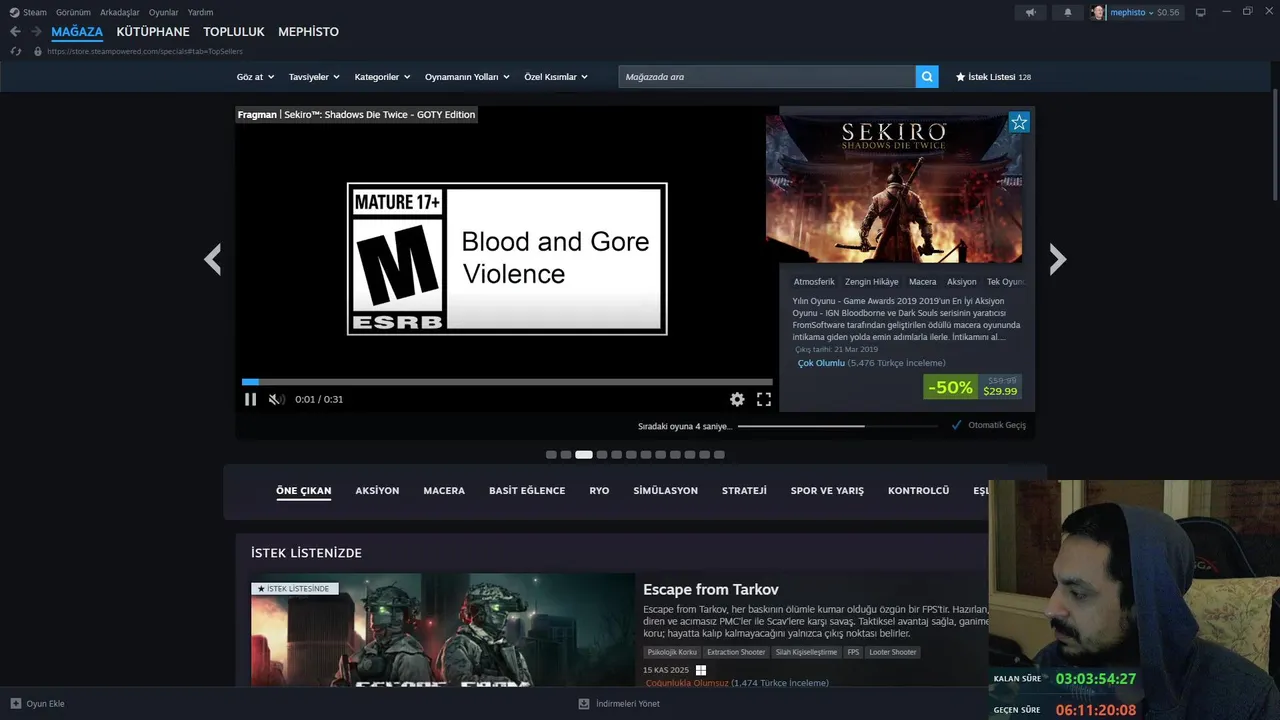Expand the Tavsiyeler dropdown
This screenshot has width=1280, height=720.
(x=314, y=77)
